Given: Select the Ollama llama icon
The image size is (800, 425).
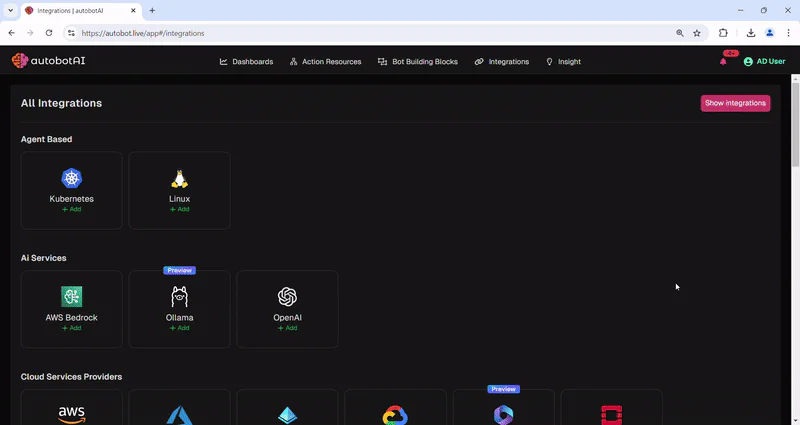Looking at the screenshot, I should point(180,296).
